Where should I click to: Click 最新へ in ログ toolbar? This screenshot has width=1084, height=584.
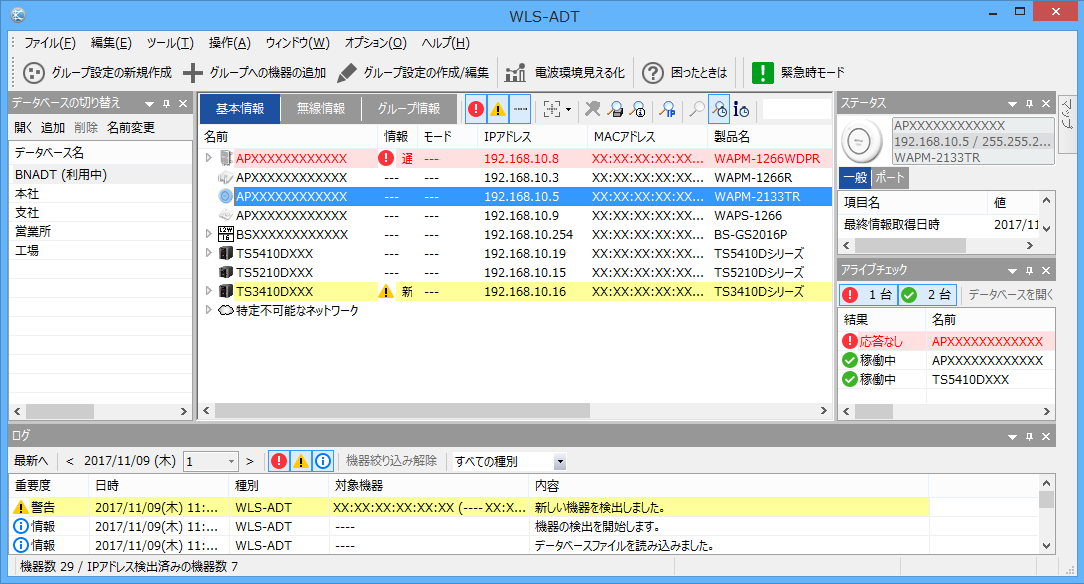click(31, 461)
